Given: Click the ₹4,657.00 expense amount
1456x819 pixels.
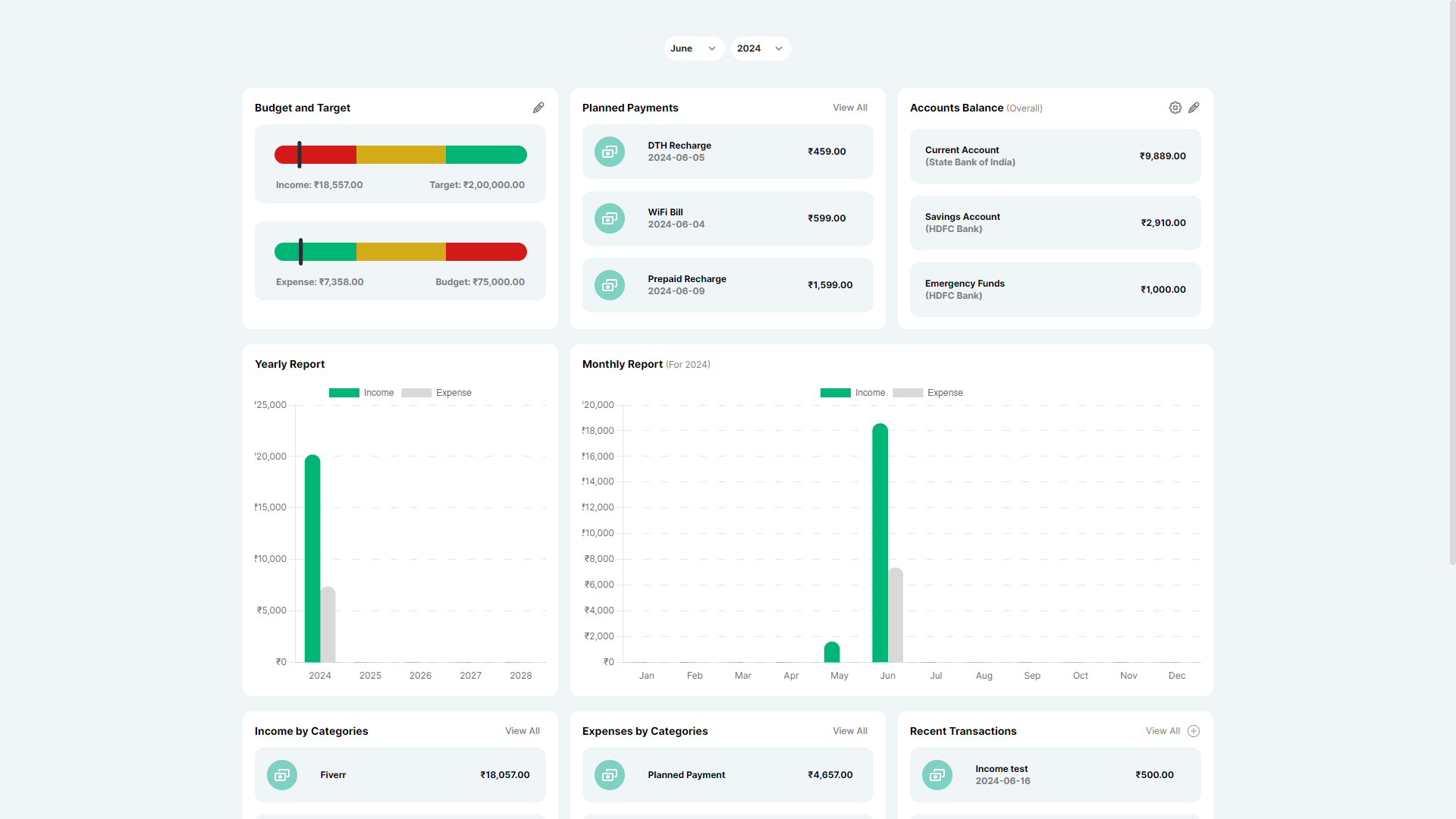Looking at the screenshot, I should coord(830,775).
